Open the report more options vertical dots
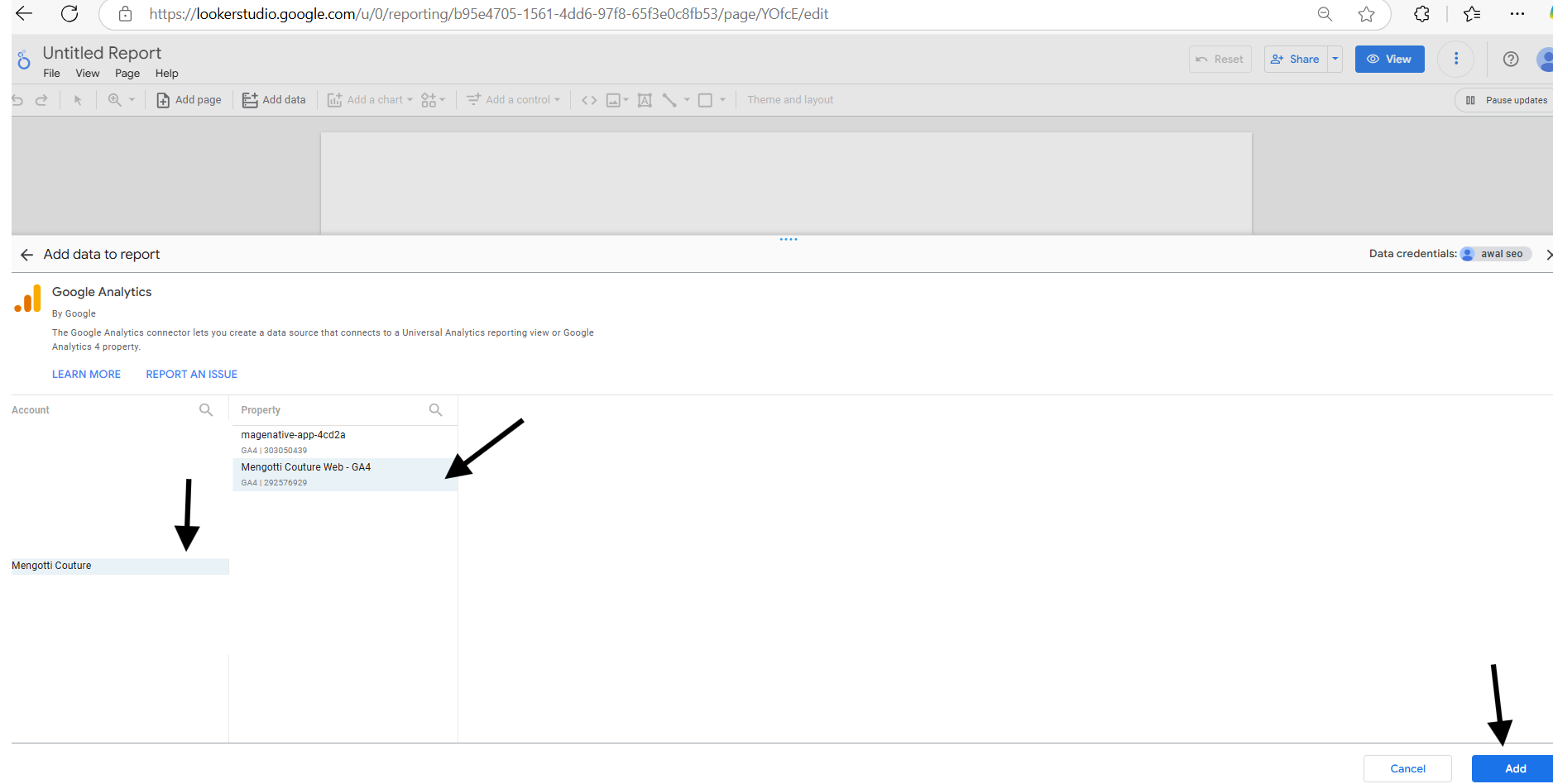Viewport: 1553px width, 784px height. (x=1456, y=59)
